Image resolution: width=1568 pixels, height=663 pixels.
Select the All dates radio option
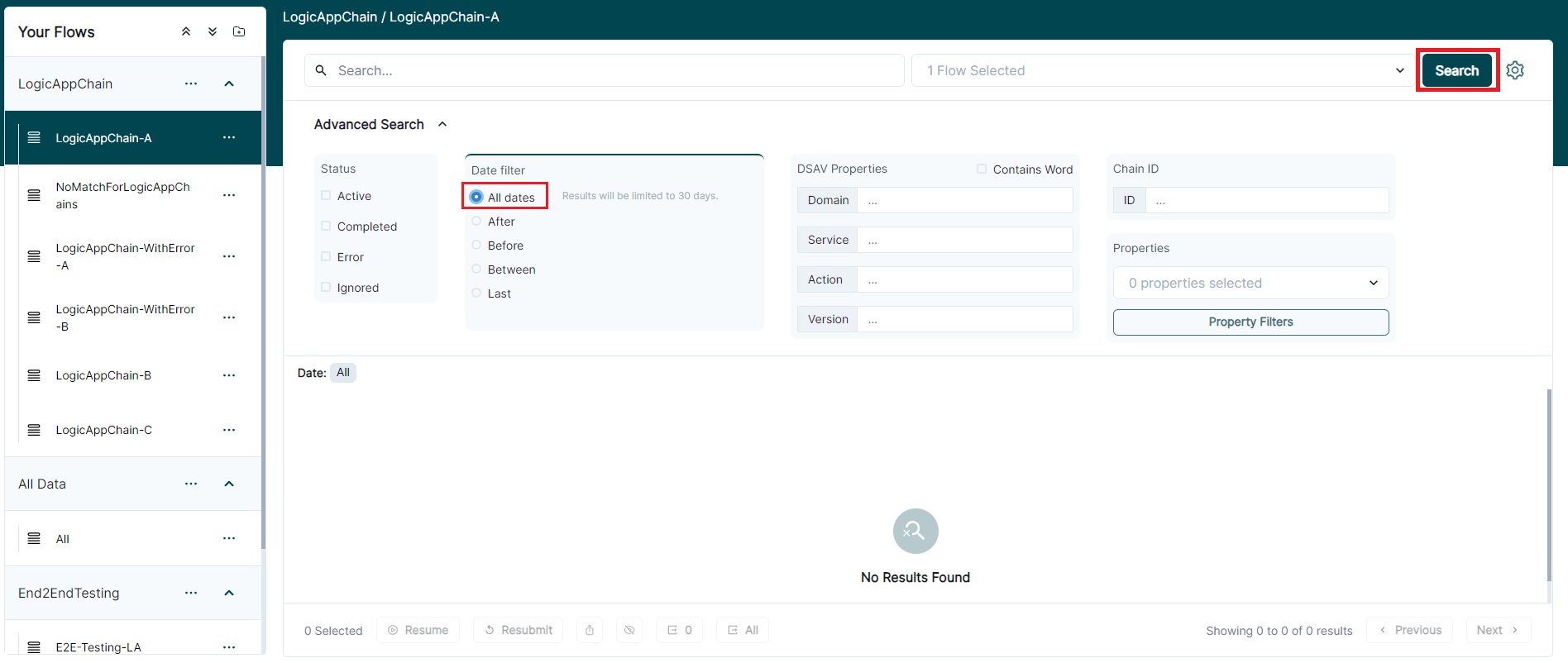coord(476,197)
